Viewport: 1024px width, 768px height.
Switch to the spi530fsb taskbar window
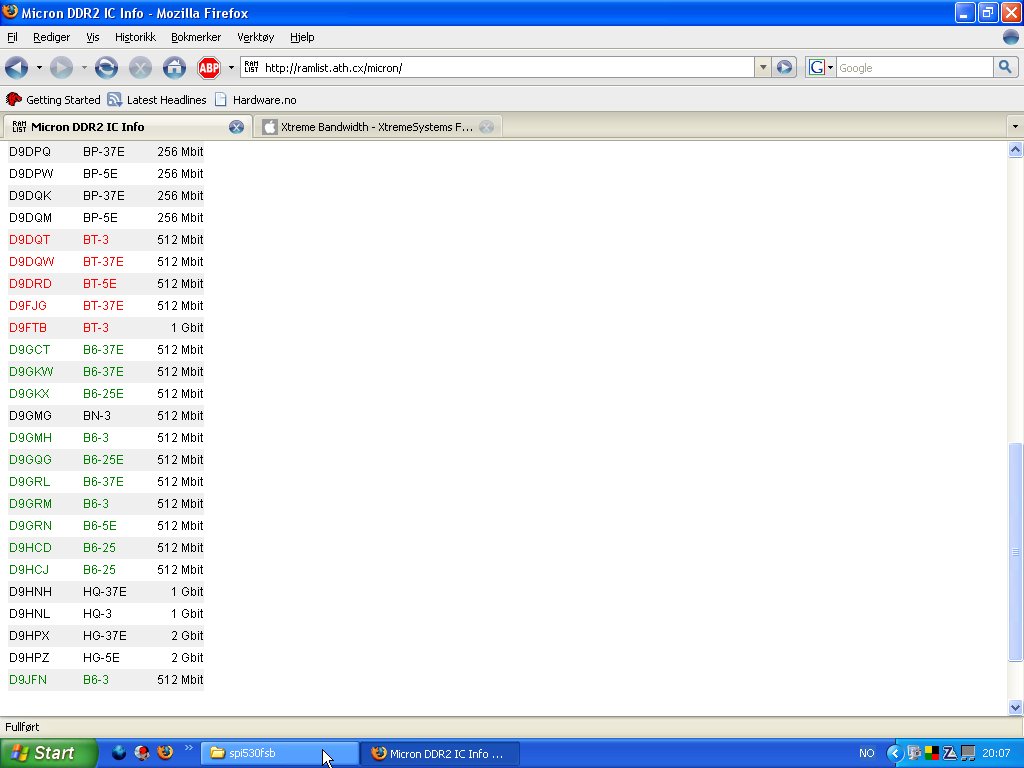click(280, 753)
